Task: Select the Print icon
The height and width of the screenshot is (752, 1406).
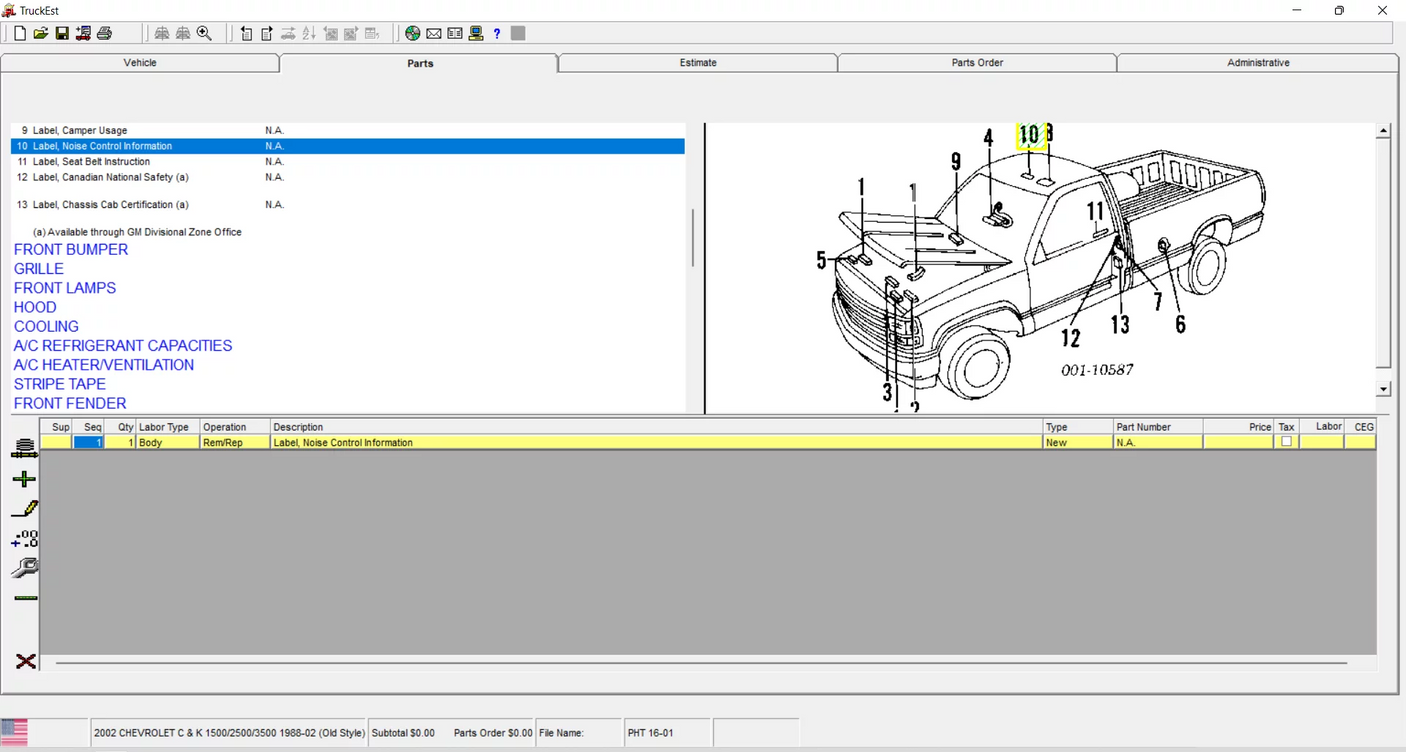Action: coord(104,33)
